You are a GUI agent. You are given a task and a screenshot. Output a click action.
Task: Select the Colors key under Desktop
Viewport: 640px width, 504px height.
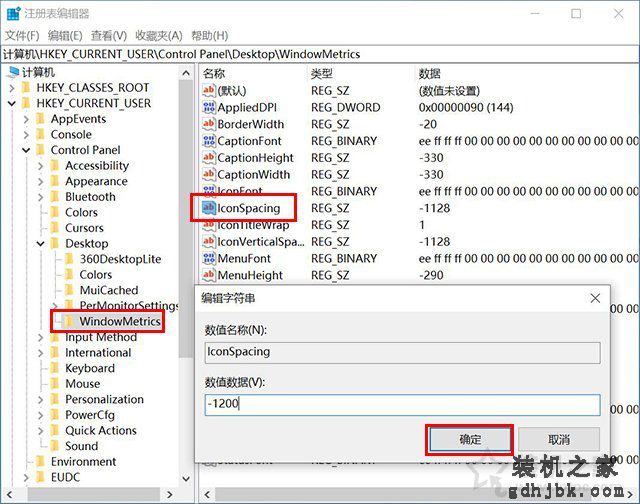[96, 275]
